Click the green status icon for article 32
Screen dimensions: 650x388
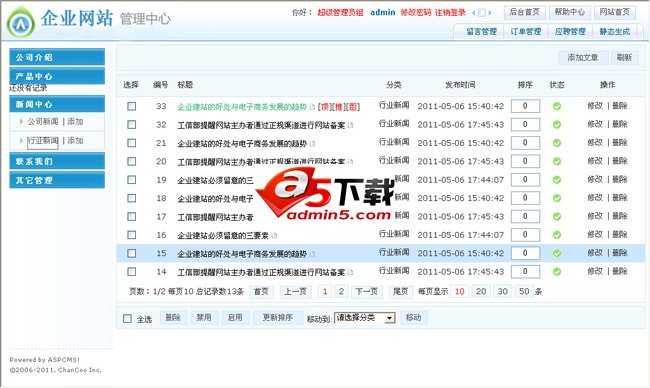tap(557, 125)
